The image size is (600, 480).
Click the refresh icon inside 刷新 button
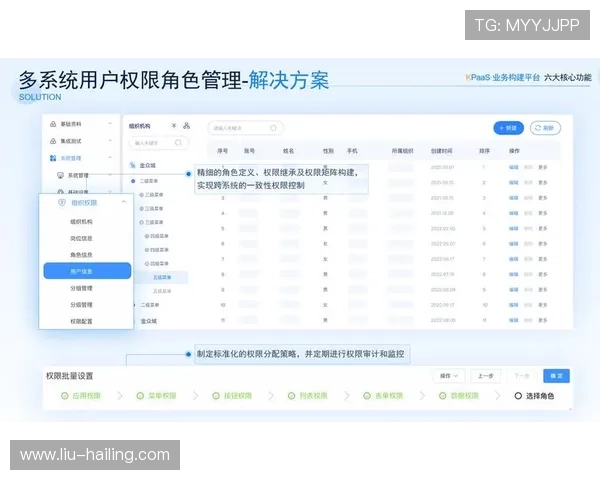(538, 128)
